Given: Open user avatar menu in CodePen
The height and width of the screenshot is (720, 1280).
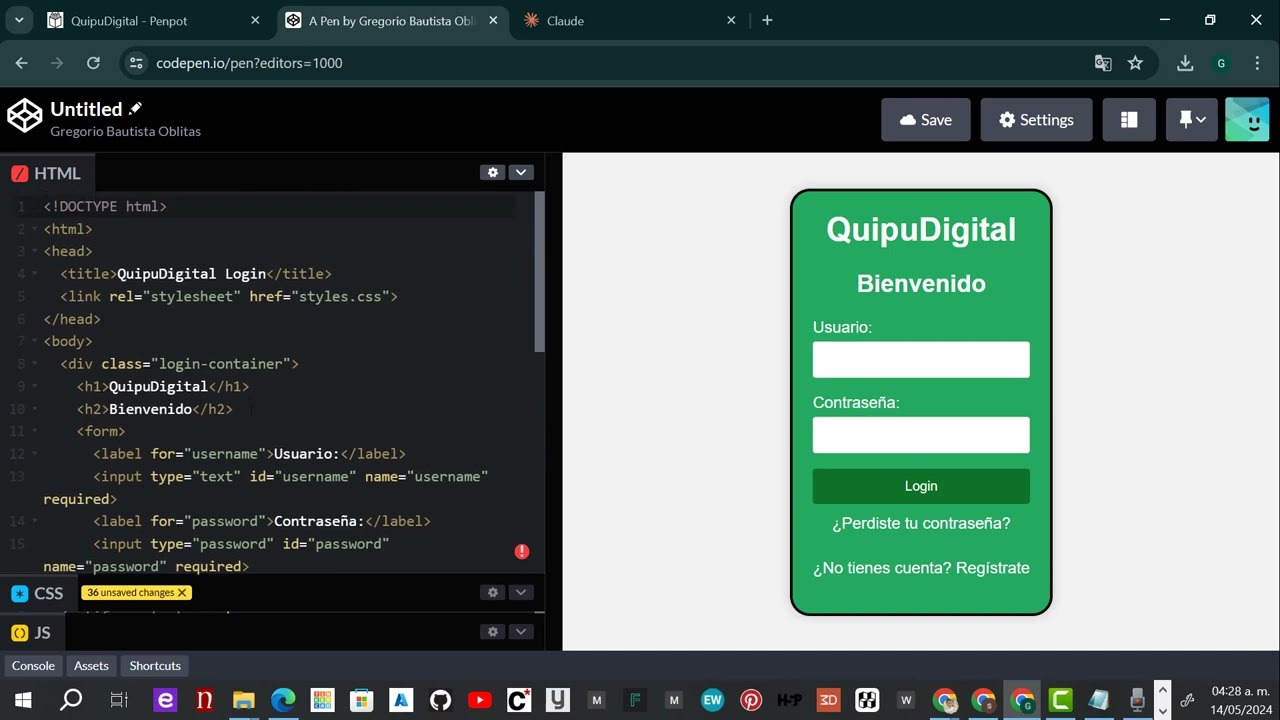Looking at the screenshot, I should (x=1247, y=120).
